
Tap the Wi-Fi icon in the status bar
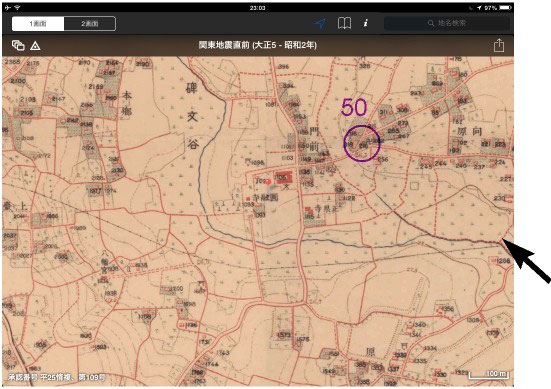point(17,7)
